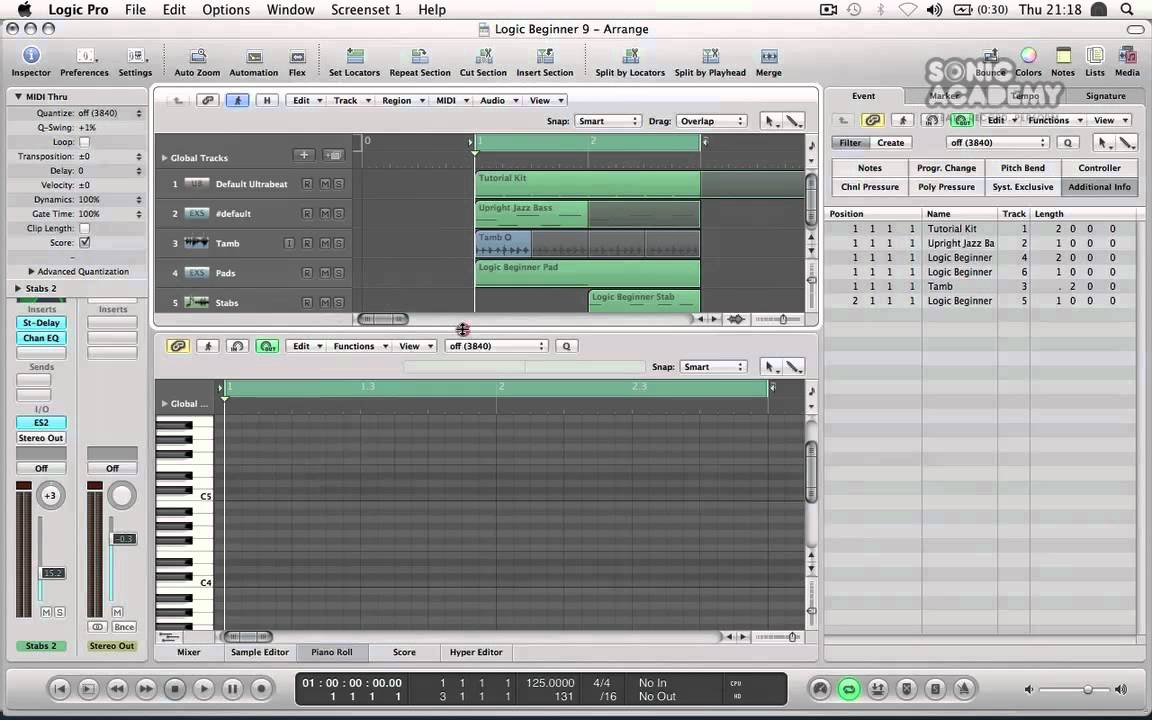Viewport: 1152px width, 720px height.
Task: Mute the Pads track
Action: tap(325, 273)
